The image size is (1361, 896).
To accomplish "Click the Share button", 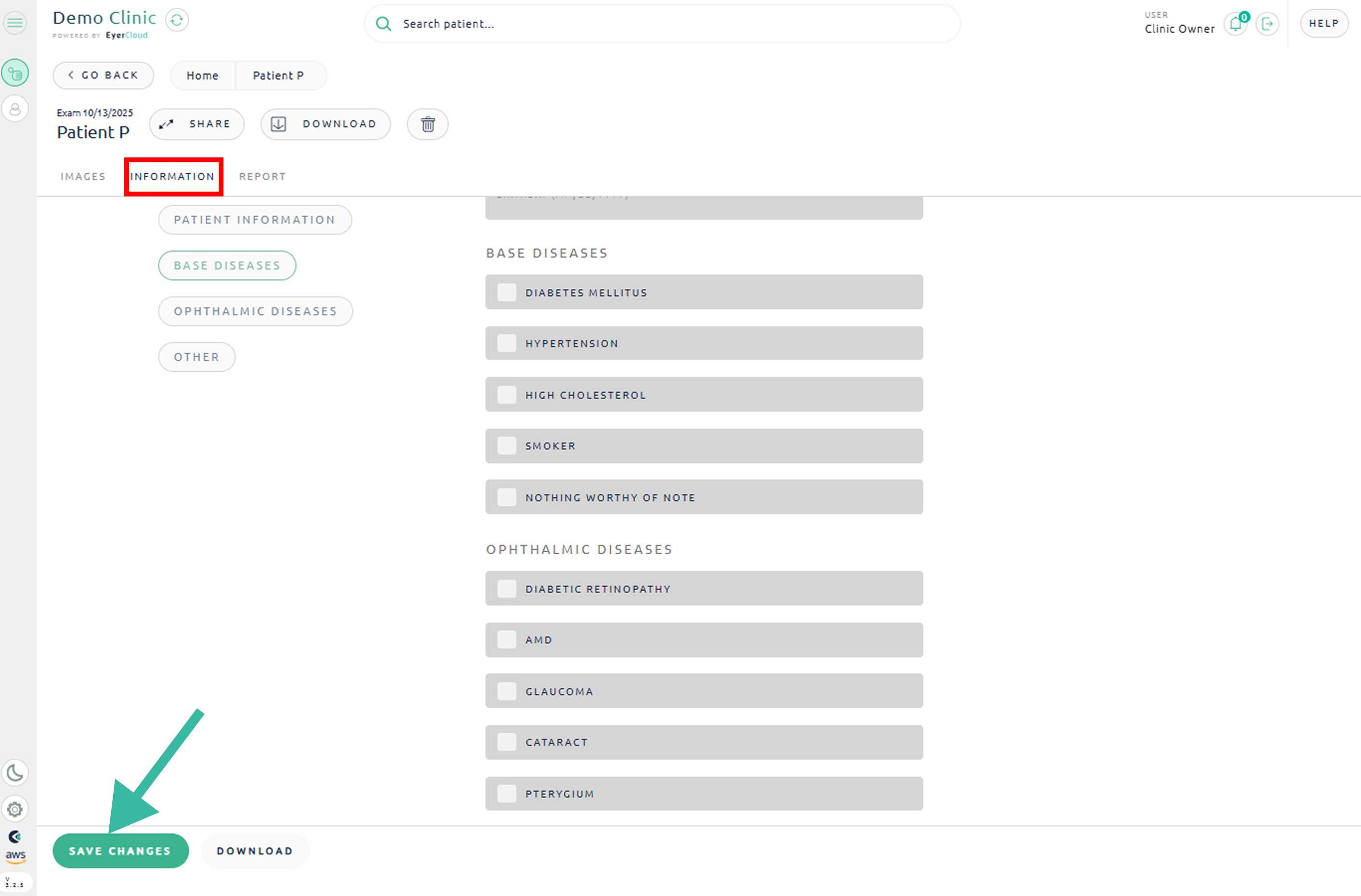I will [196, 124].
